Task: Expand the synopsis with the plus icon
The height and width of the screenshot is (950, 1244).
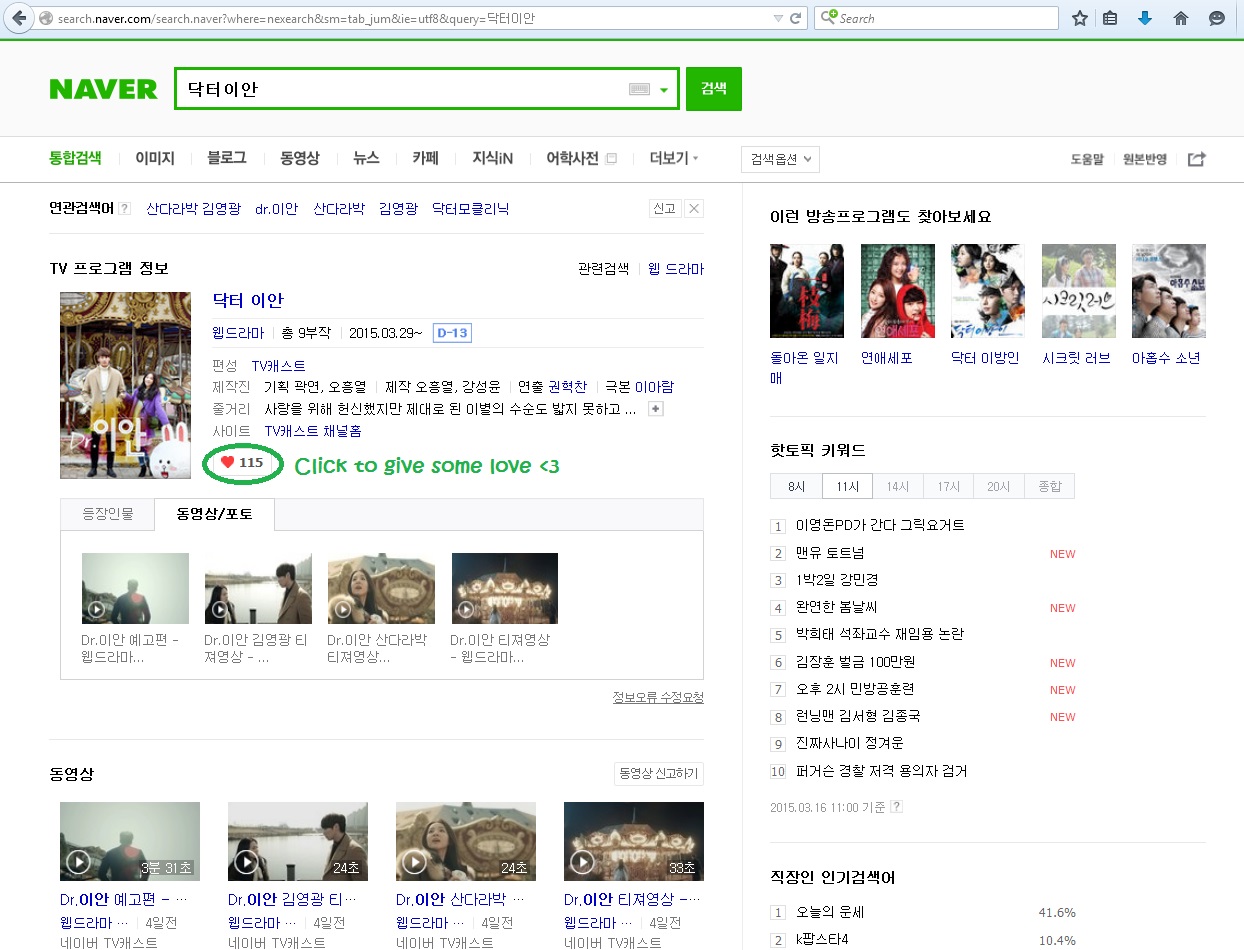Action: 655,409
